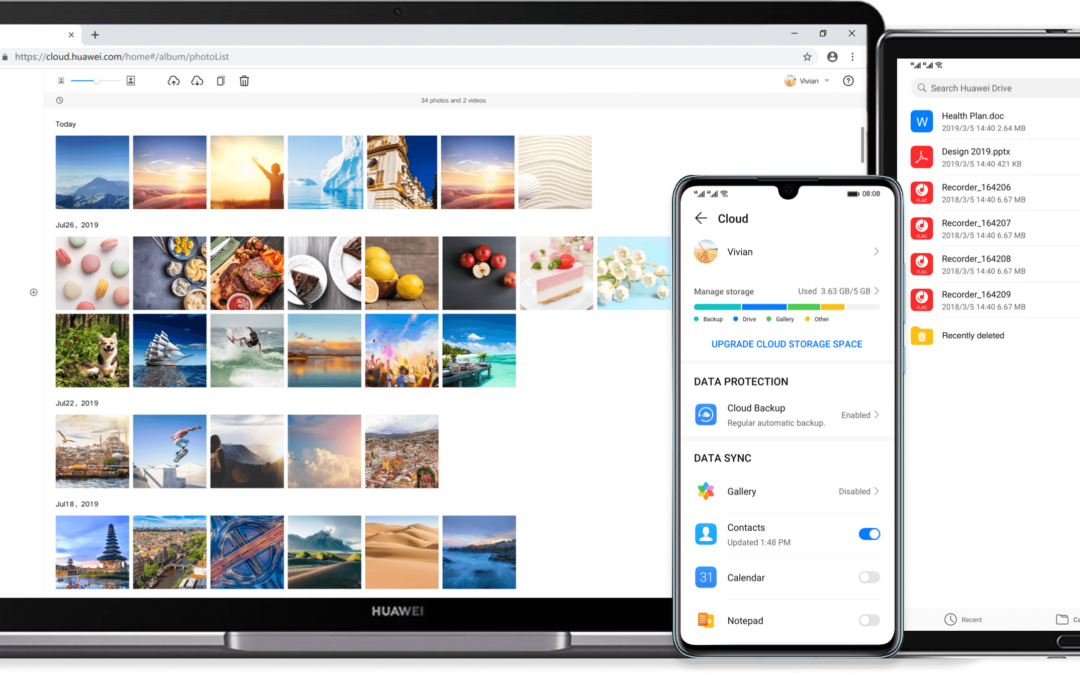Click the browser address bar URL

122,56
